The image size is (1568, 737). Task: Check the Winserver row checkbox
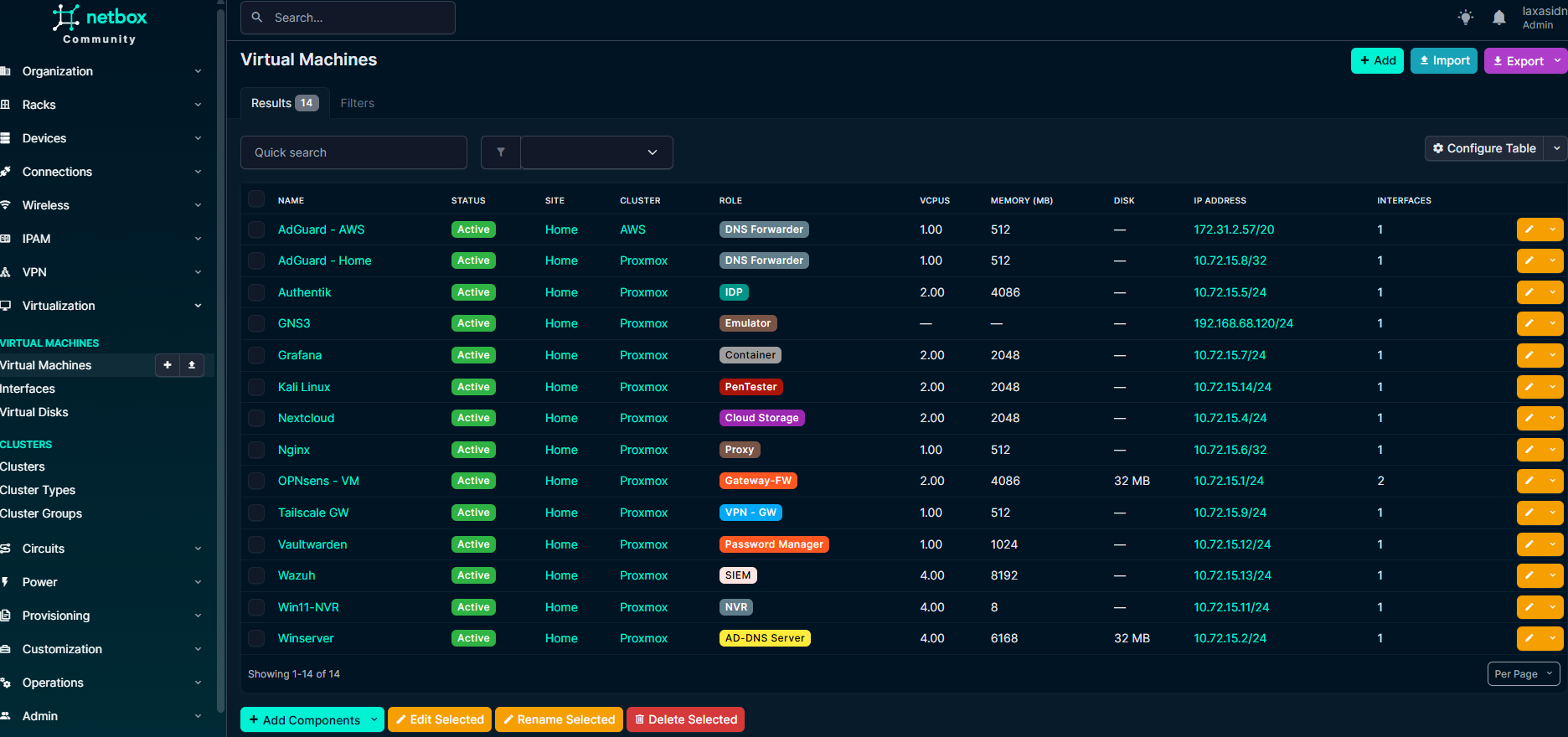click(x=256, y=638)
